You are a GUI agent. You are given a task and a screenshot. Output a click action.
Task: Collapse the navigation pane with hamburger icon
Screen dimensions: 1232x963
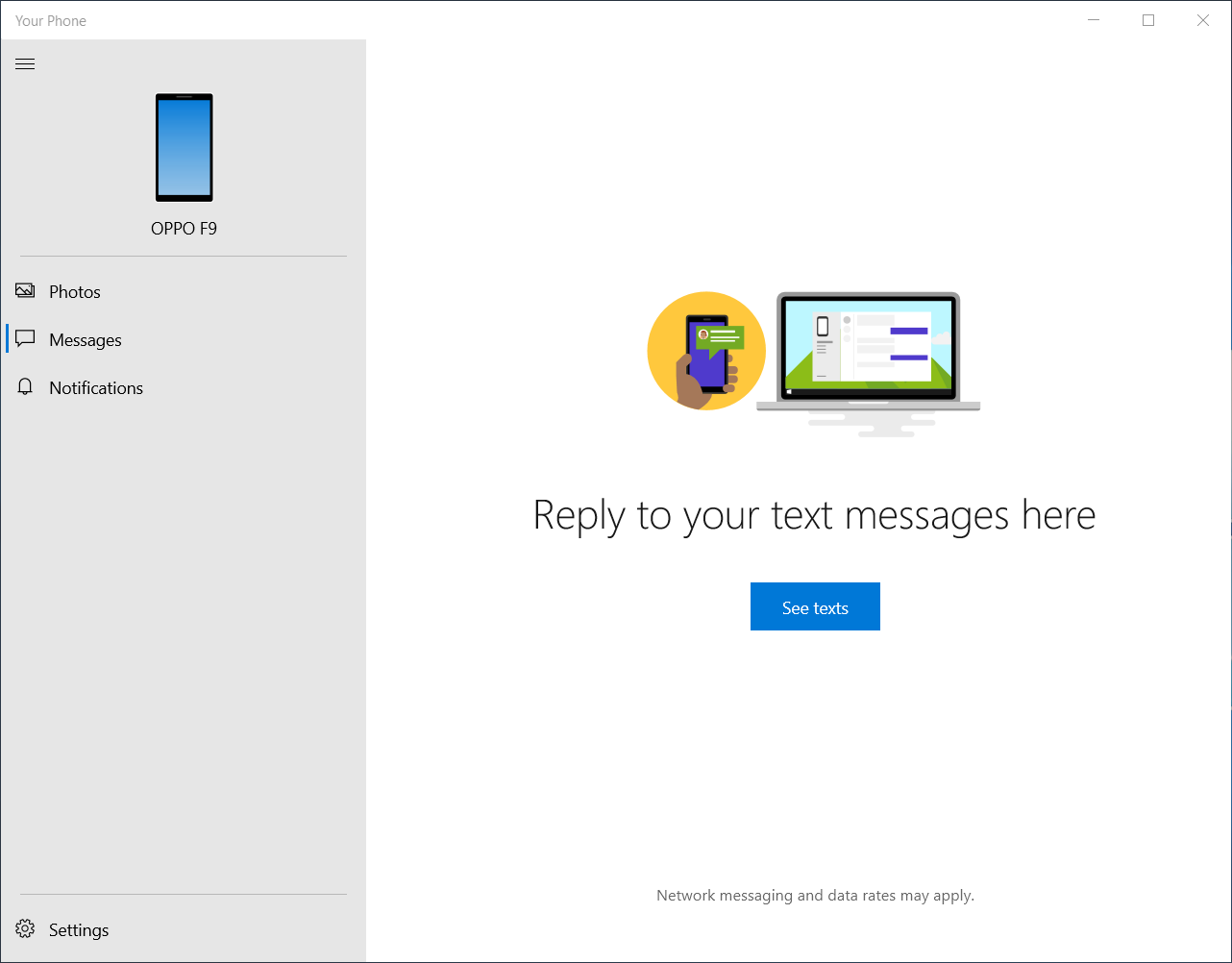pos(25,64)
